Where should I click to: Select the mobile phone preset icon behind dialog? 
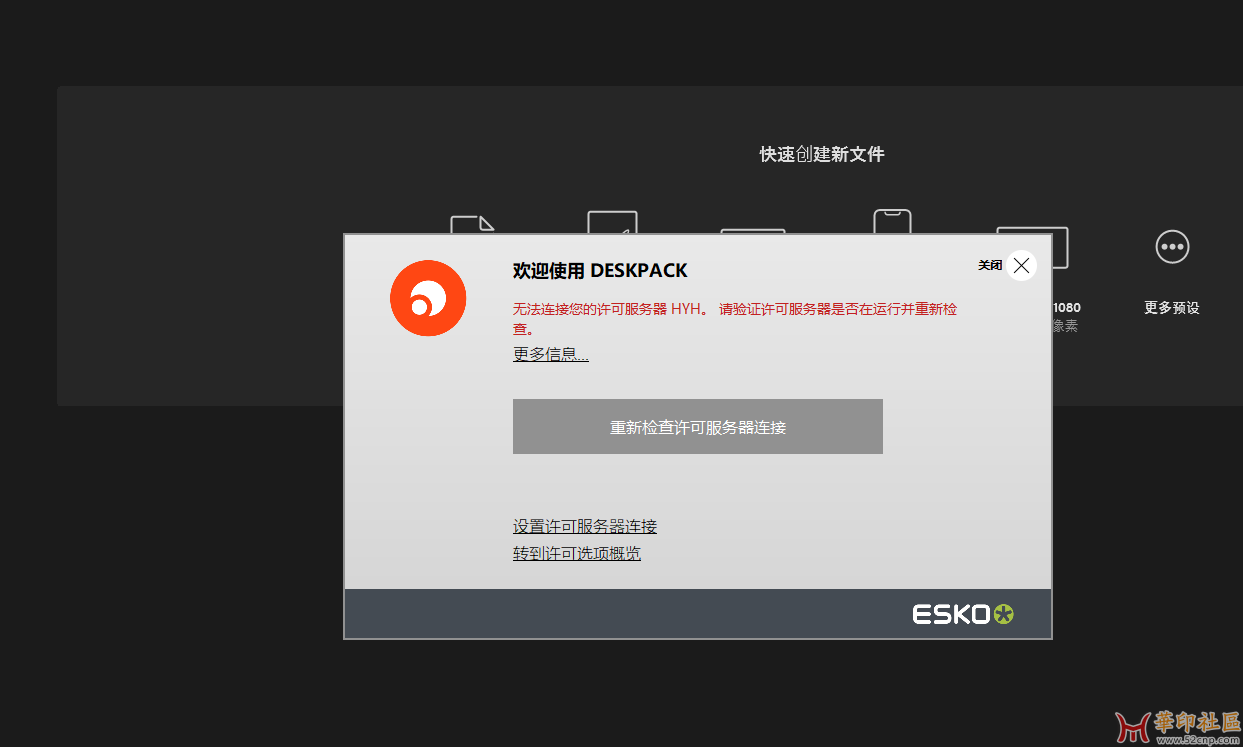point(892,221)
